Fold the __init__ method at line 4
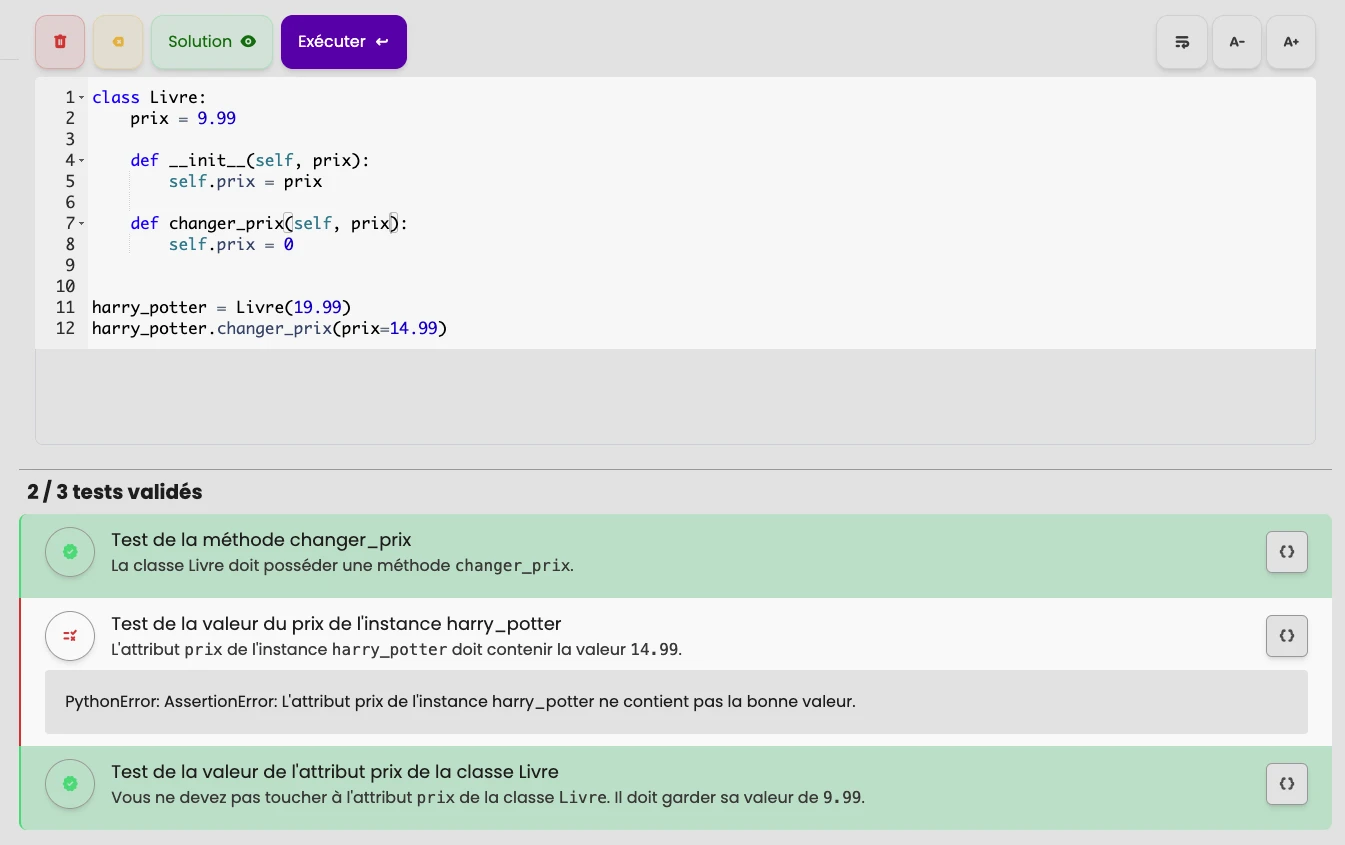 tap(81, 160)
